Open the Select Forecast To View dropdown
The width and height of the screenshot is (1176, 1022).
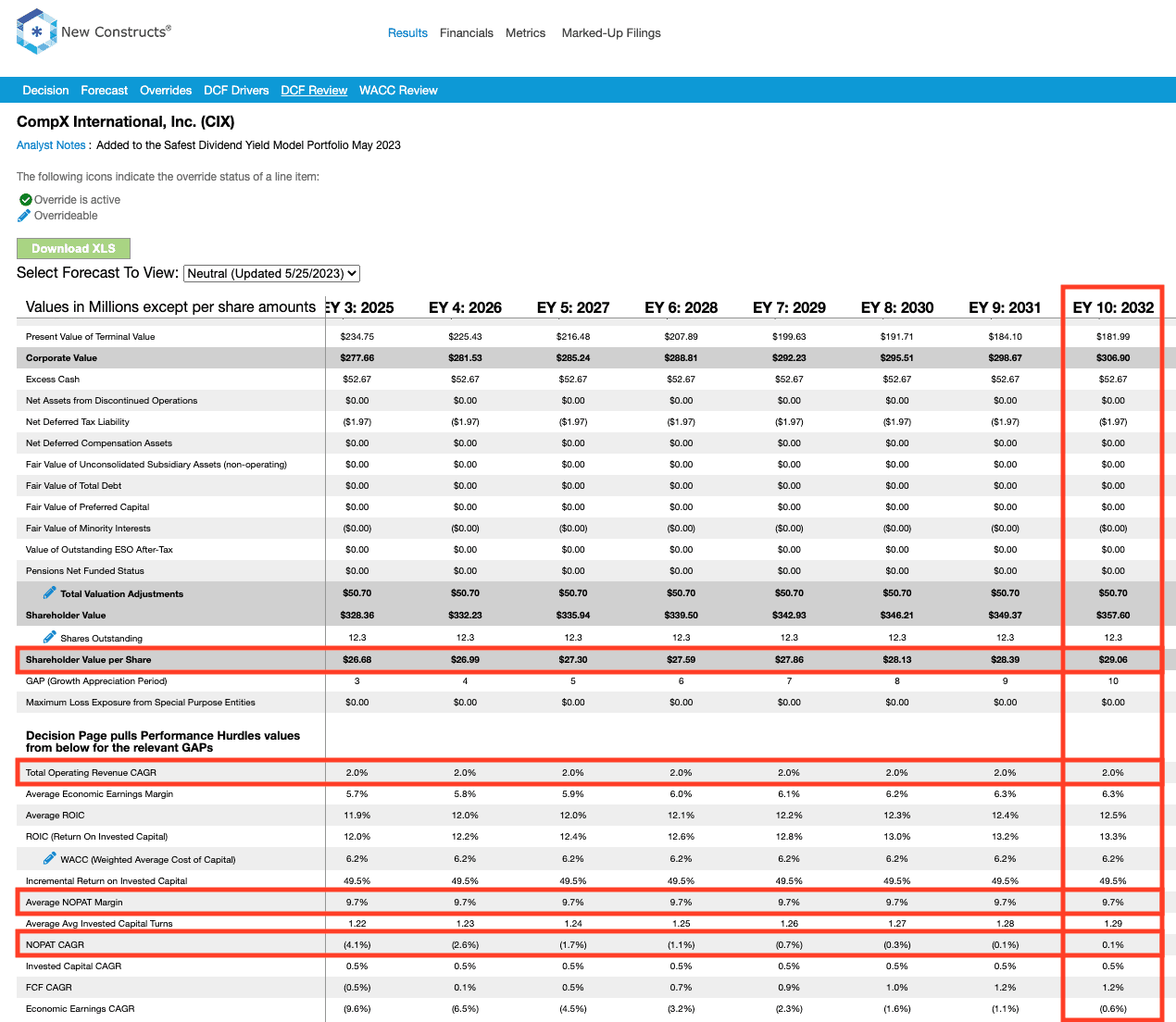pos(272,274)
